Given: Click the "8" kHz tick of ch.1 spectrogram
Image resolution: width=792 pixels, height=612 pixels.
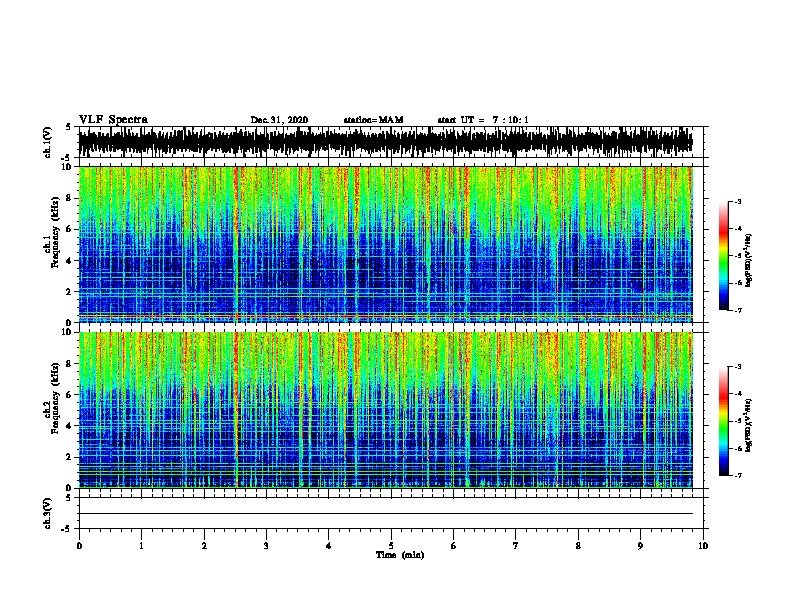Looking at the screenshot, I should point(69,198).
